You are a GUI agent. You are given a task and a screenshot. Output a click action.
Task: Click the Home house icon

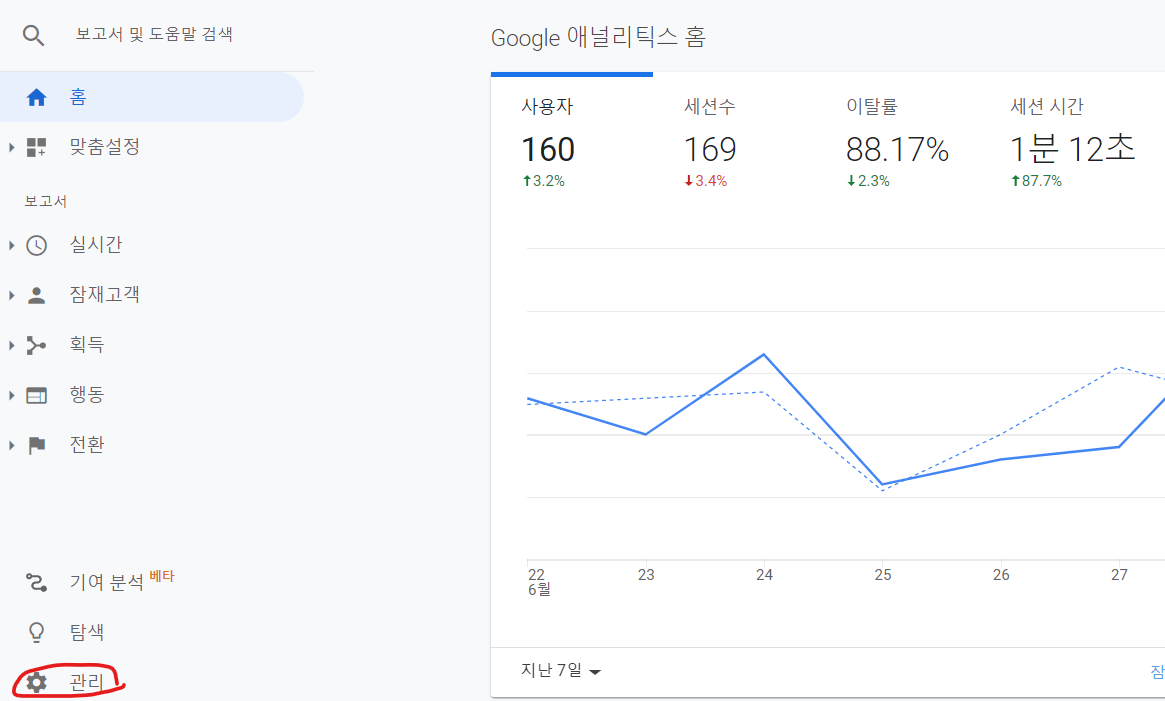(36, 97)
